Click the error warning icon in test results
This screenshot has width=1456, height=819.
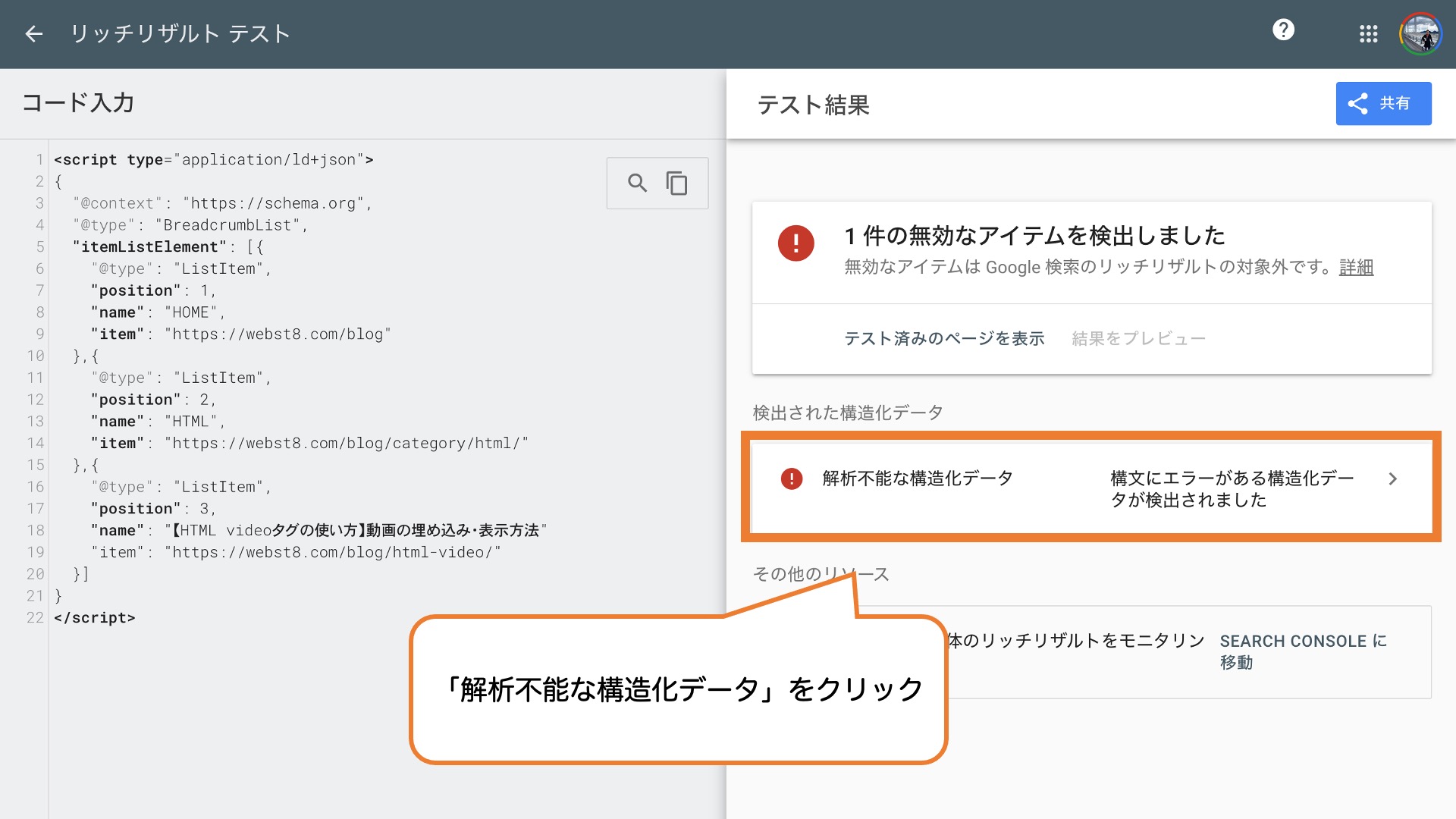(x=794, y=244)
